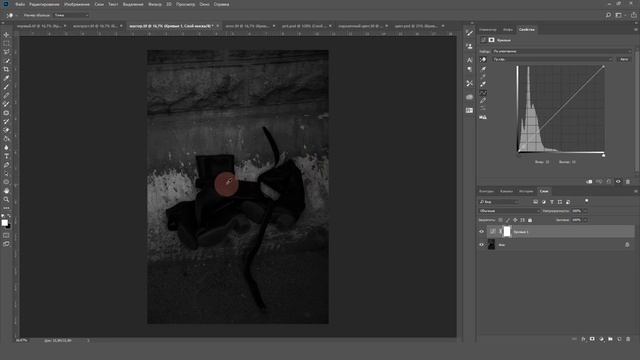The image size is (640, 360).
Task: Click the curves white point slider
Action: coord(603,155)
